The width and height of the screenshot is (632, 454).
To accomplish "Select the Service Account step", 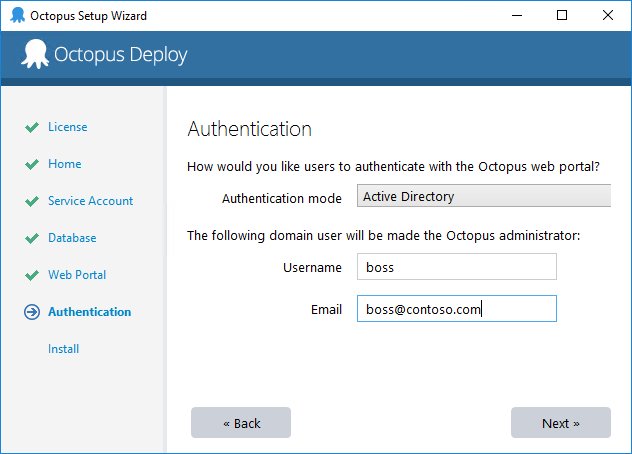I will point(90,201).
